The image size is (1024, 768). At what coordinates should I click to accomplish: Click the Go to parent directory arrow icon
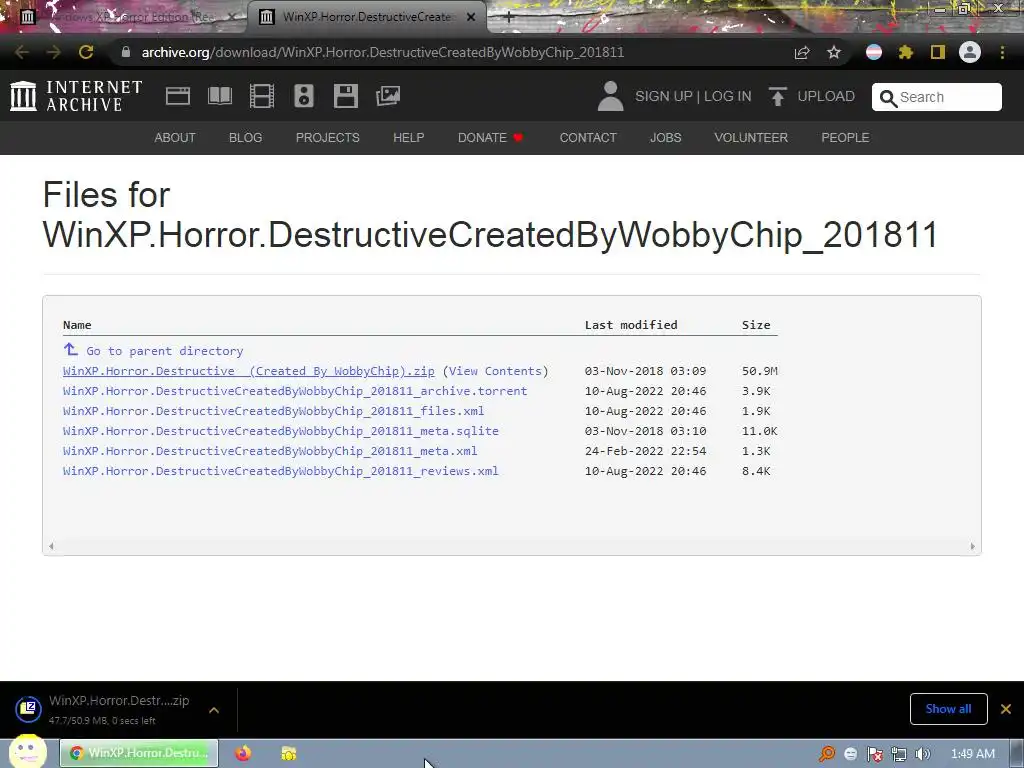coord(71,349)
